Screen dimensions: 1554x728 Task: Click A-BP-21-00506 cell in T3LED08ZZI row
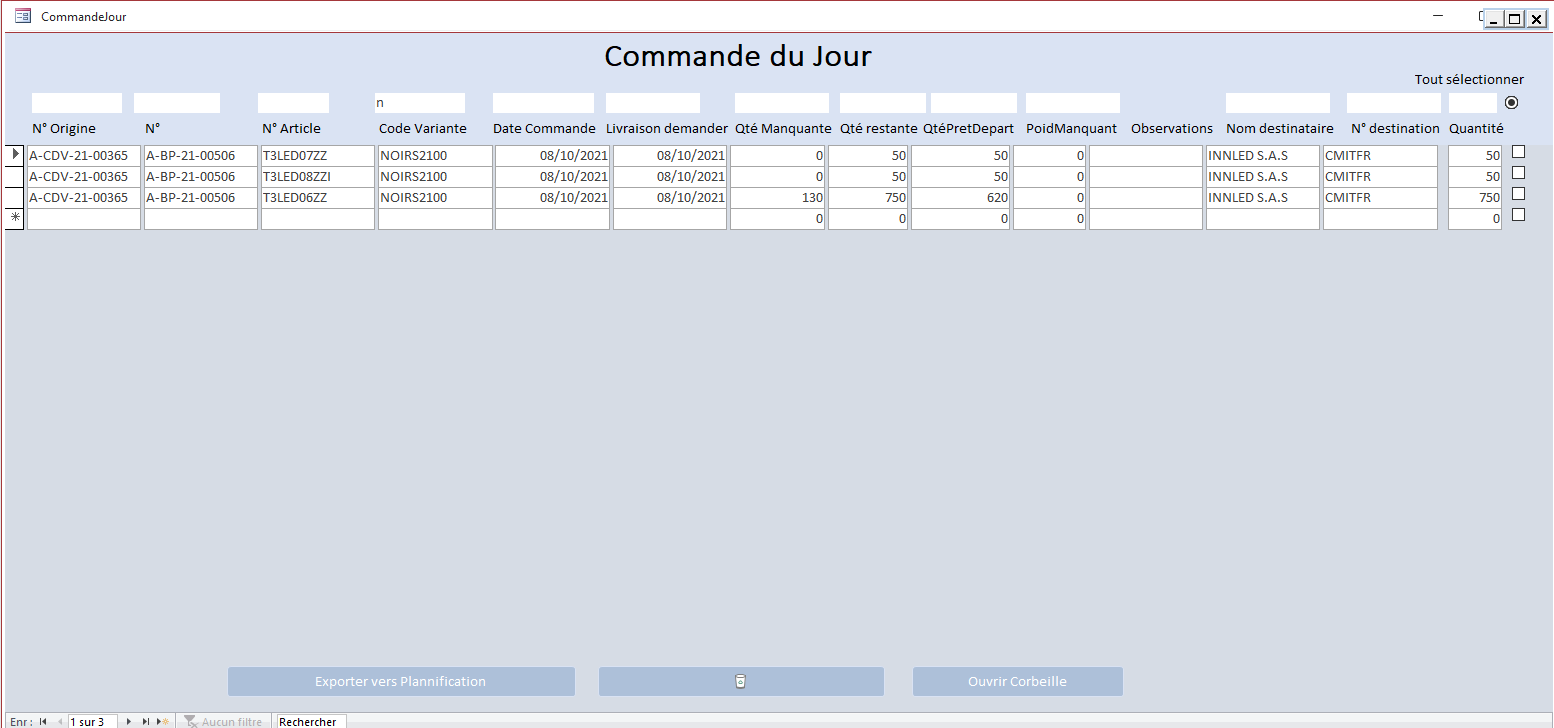point(201,177)
